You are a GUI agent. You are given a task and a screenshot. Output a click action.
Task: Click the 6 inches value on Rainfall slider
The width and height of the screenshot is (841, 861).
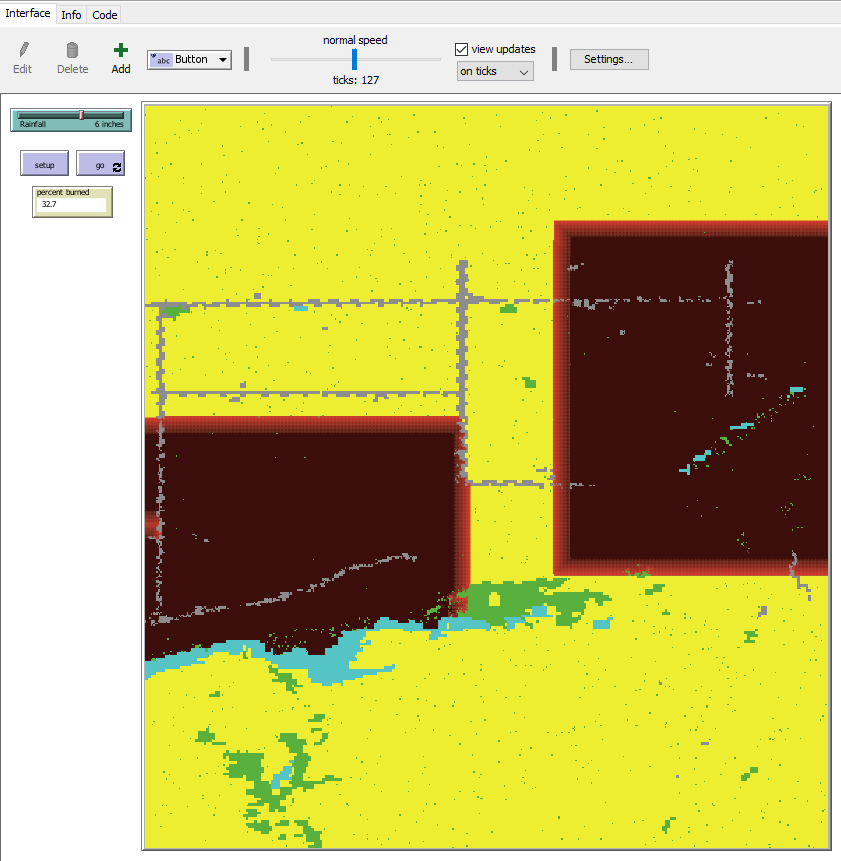click(108, 123)
